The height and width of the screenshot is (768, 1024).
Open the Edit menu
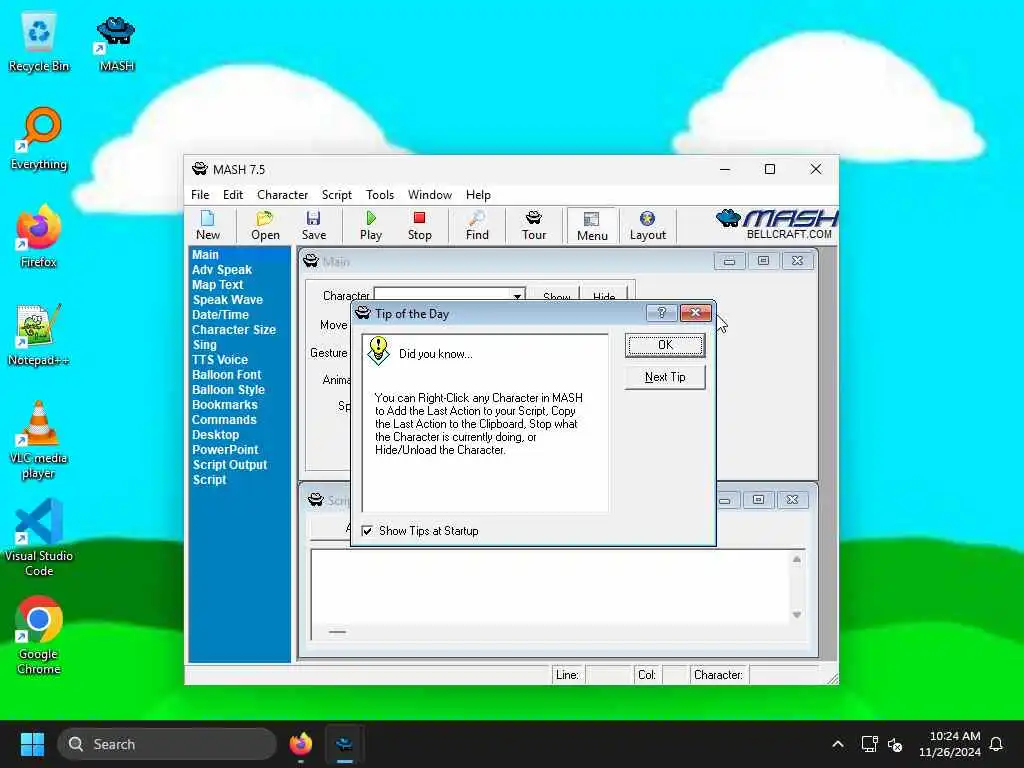pyautogui.click(x=232, y=195)
